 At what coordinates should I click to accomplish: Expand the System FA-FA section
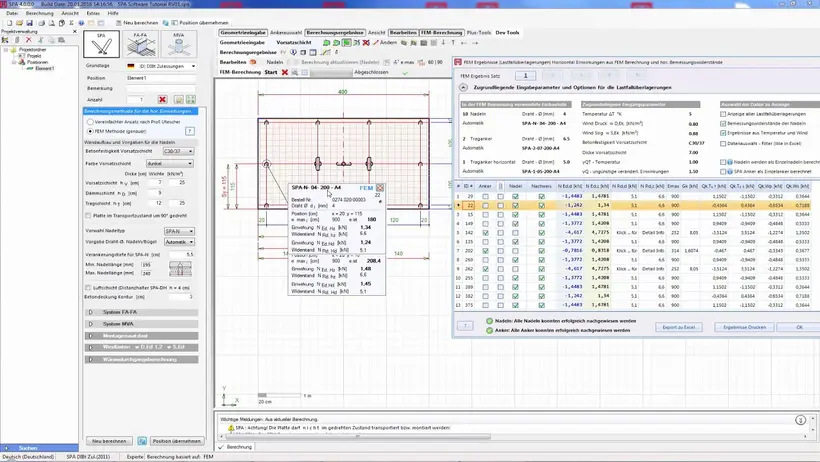coord(141,312)
